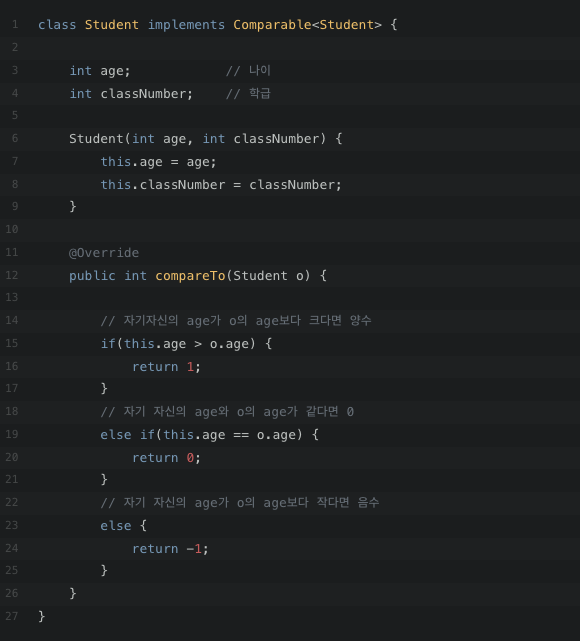Click the 'implements' keyword on line 1

(x=186, y=25)
